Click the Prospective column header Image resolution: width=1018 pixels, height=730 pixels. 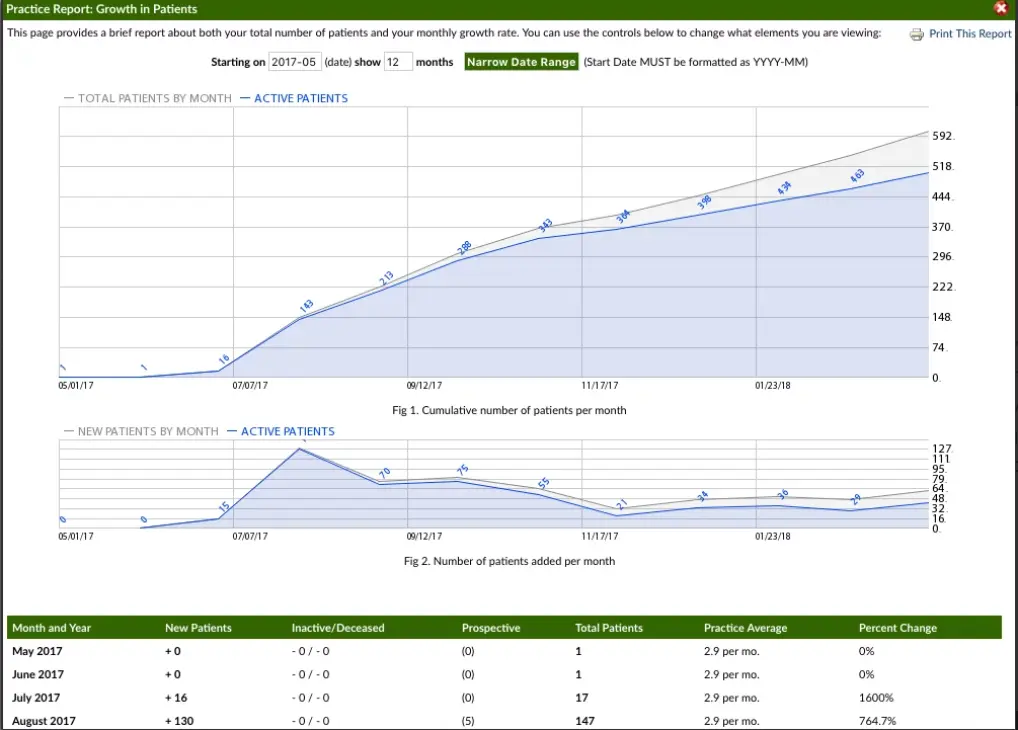click(x=491, y=627)
